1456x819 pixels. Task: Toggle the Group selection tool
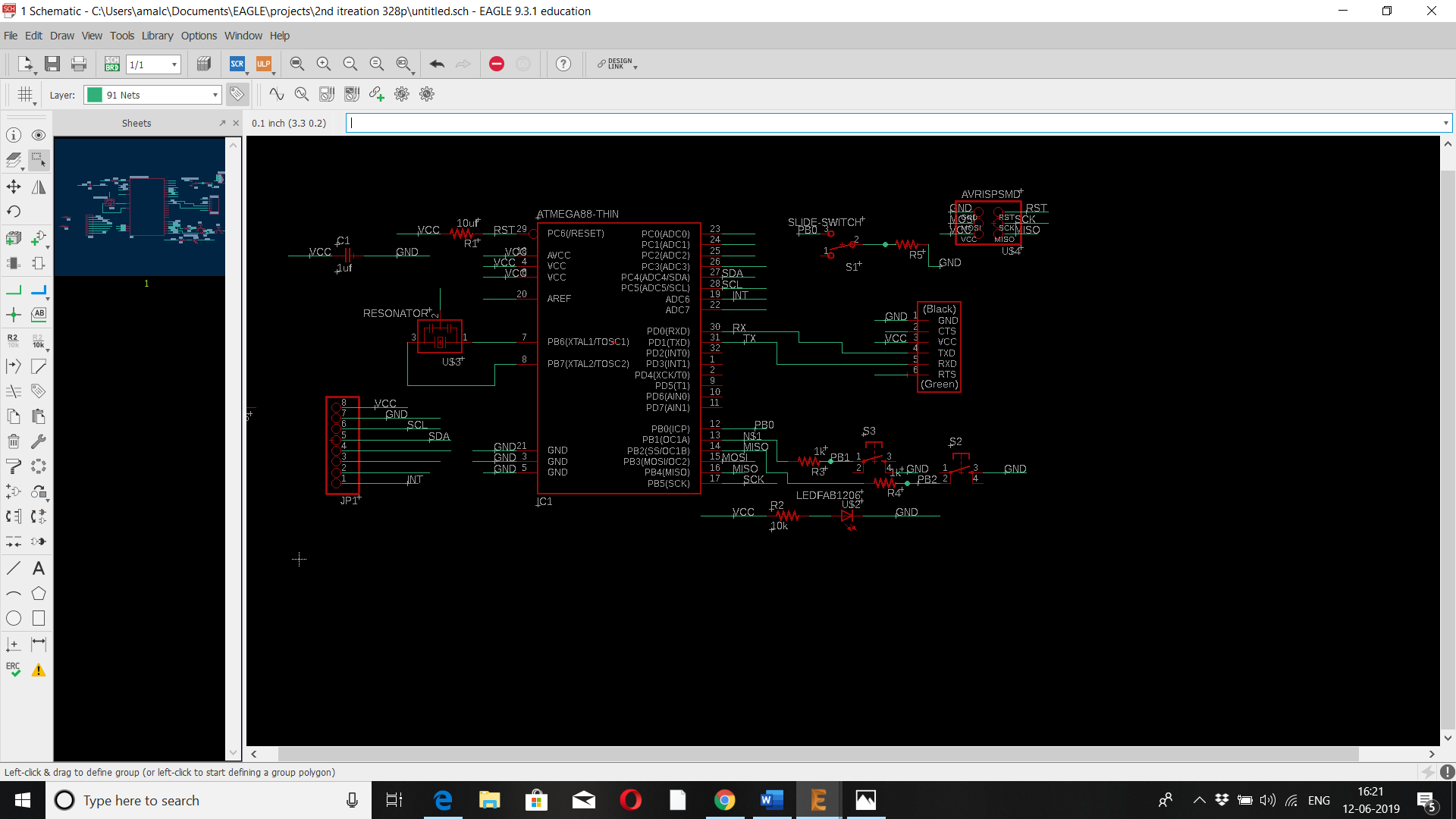tap(39, 160)
